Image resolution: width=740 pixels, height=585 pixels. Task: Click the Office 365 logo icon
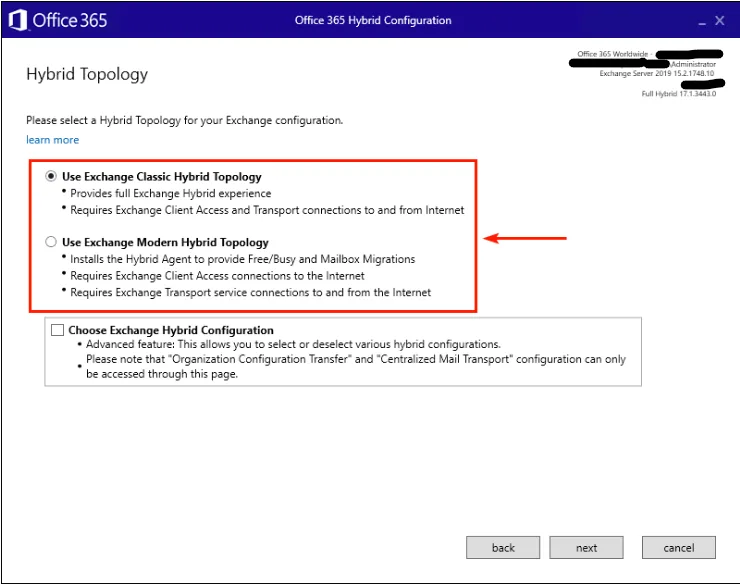click(x=17, y=20)
